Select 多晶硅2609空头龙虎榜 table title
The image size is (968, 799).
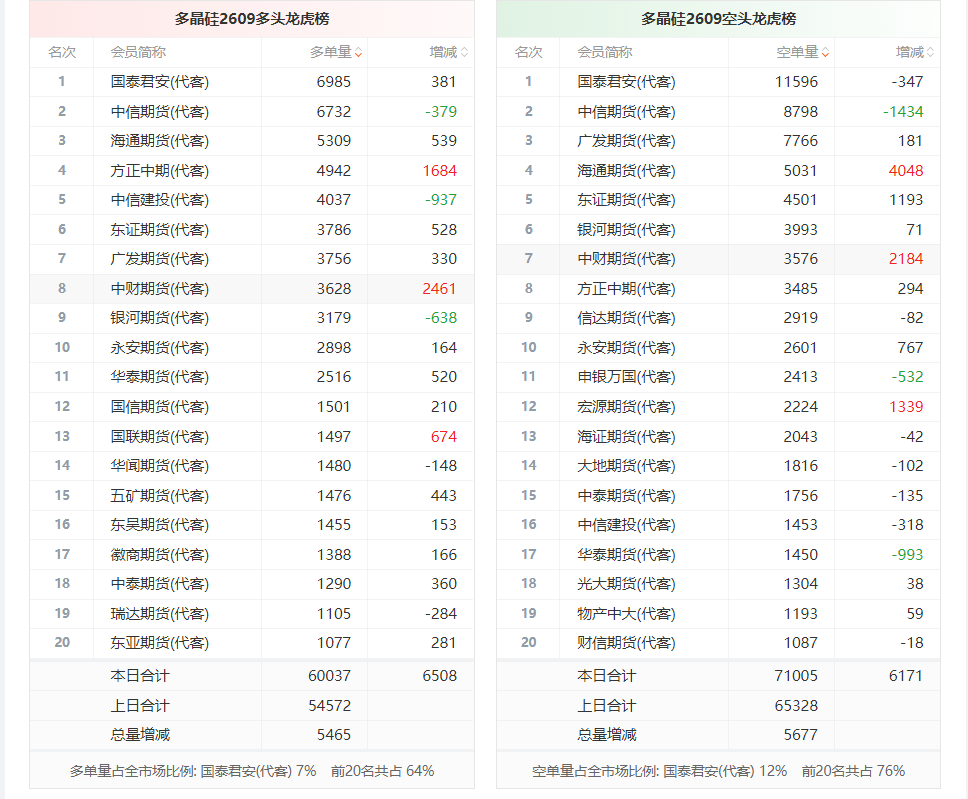click(x=719, y=19)
